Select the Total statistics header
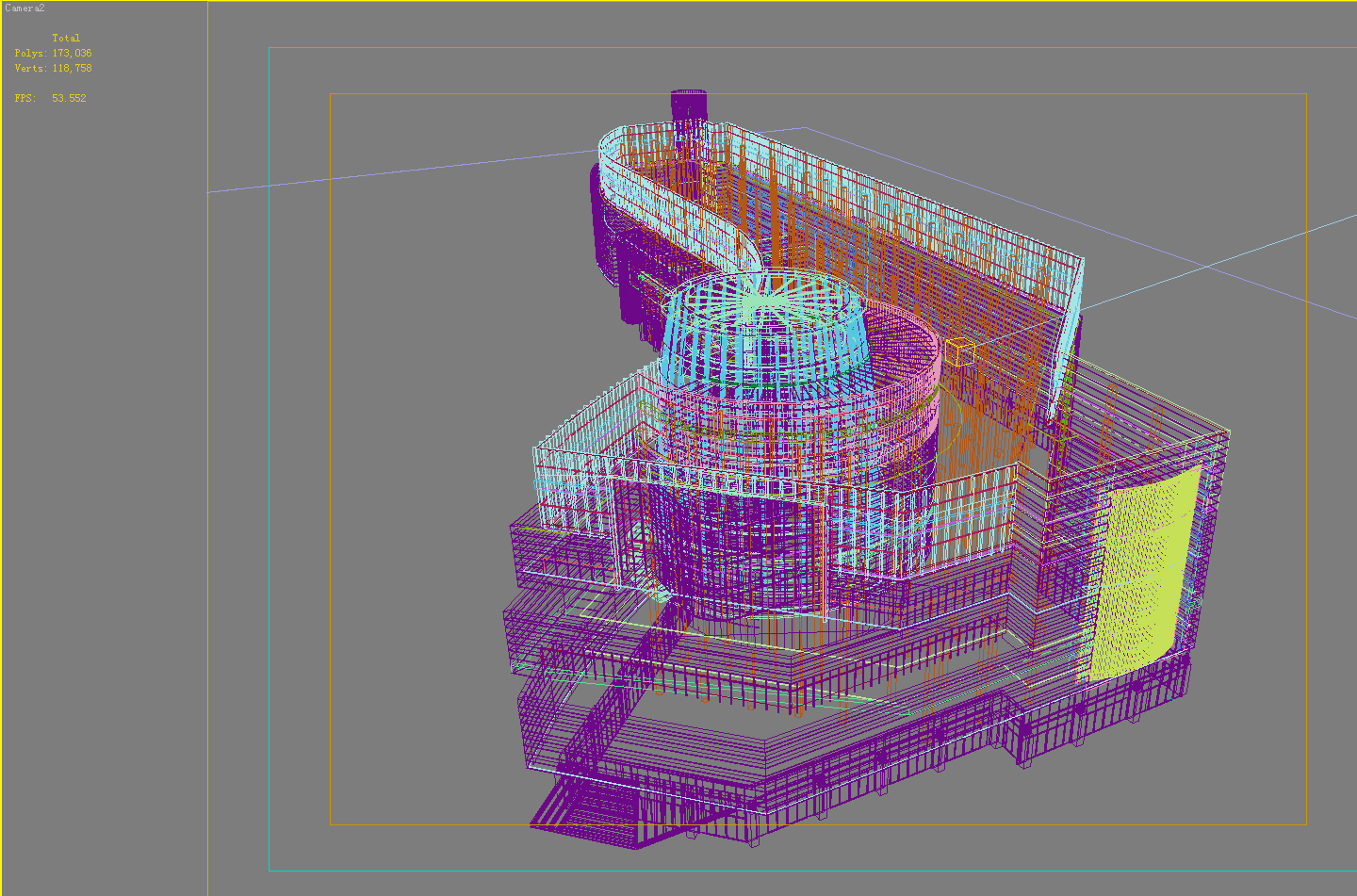 [x=66, y=38]
